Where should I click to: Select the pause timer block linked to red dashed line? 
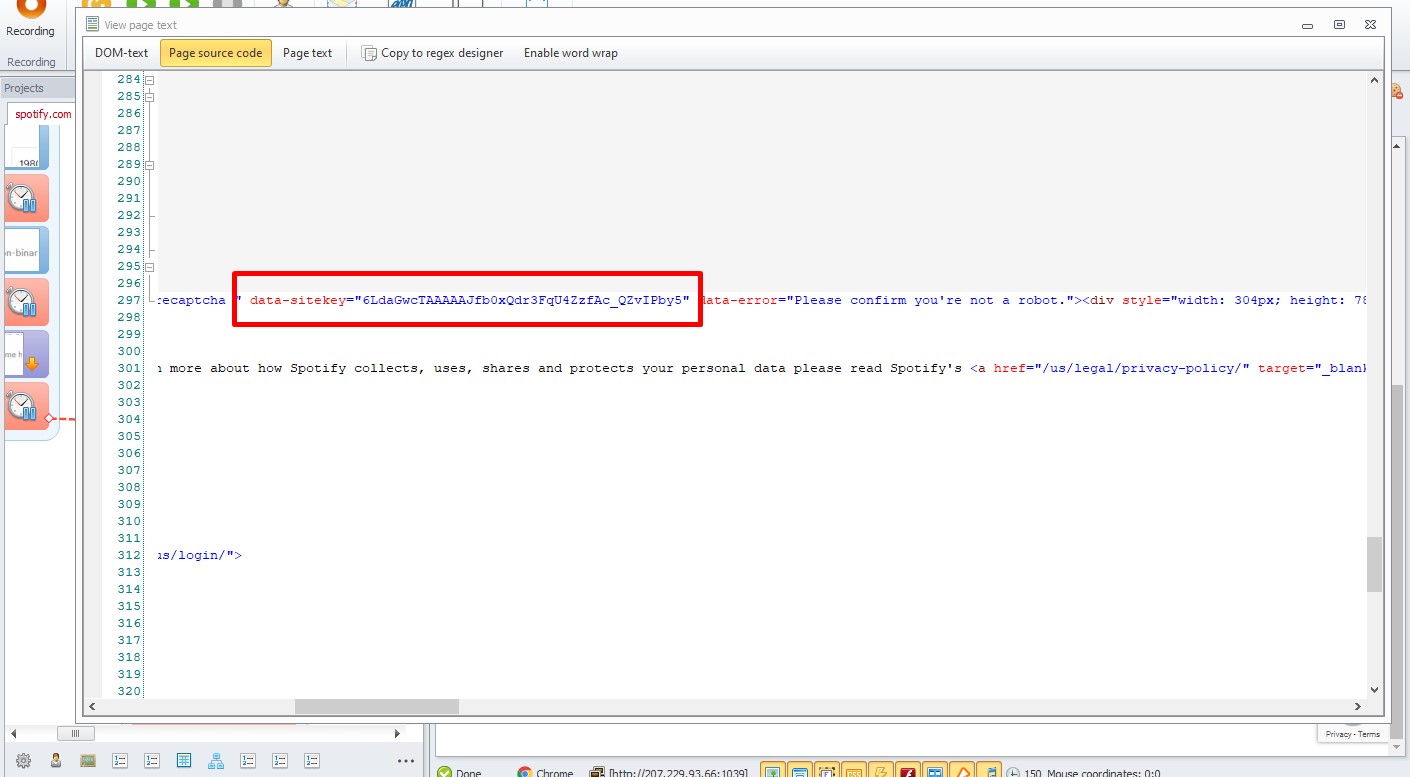pyautogui.click(x=26, y=406)
